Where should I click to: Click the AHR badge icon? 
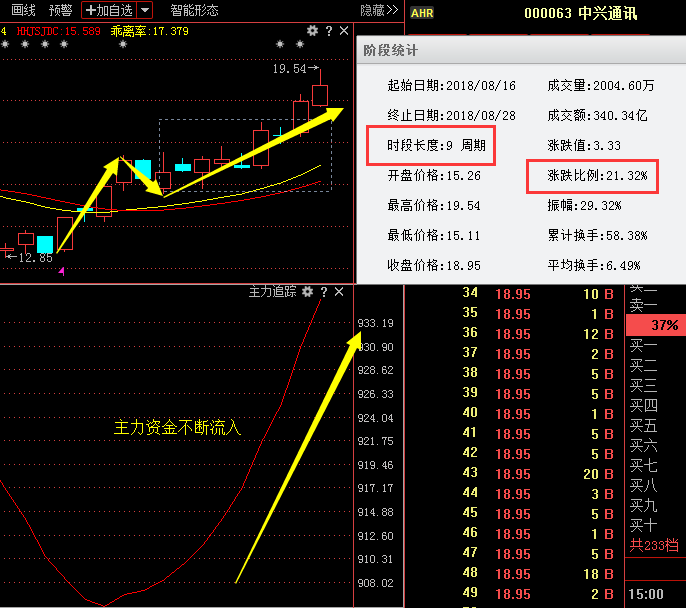click(x=422, y=13)
